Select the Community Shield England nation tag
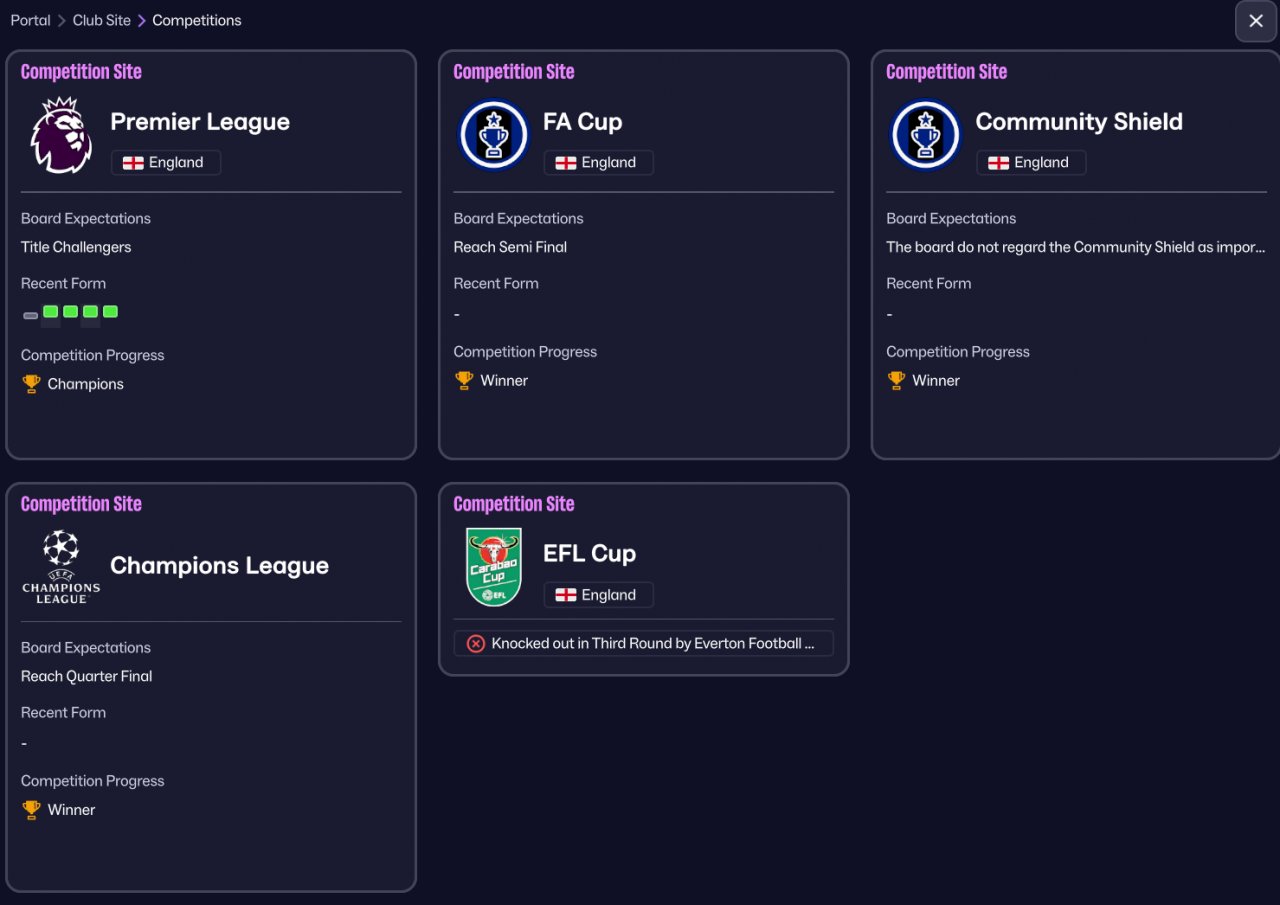This screenshot has width=1280, height=905. [x=1031, y=163]
